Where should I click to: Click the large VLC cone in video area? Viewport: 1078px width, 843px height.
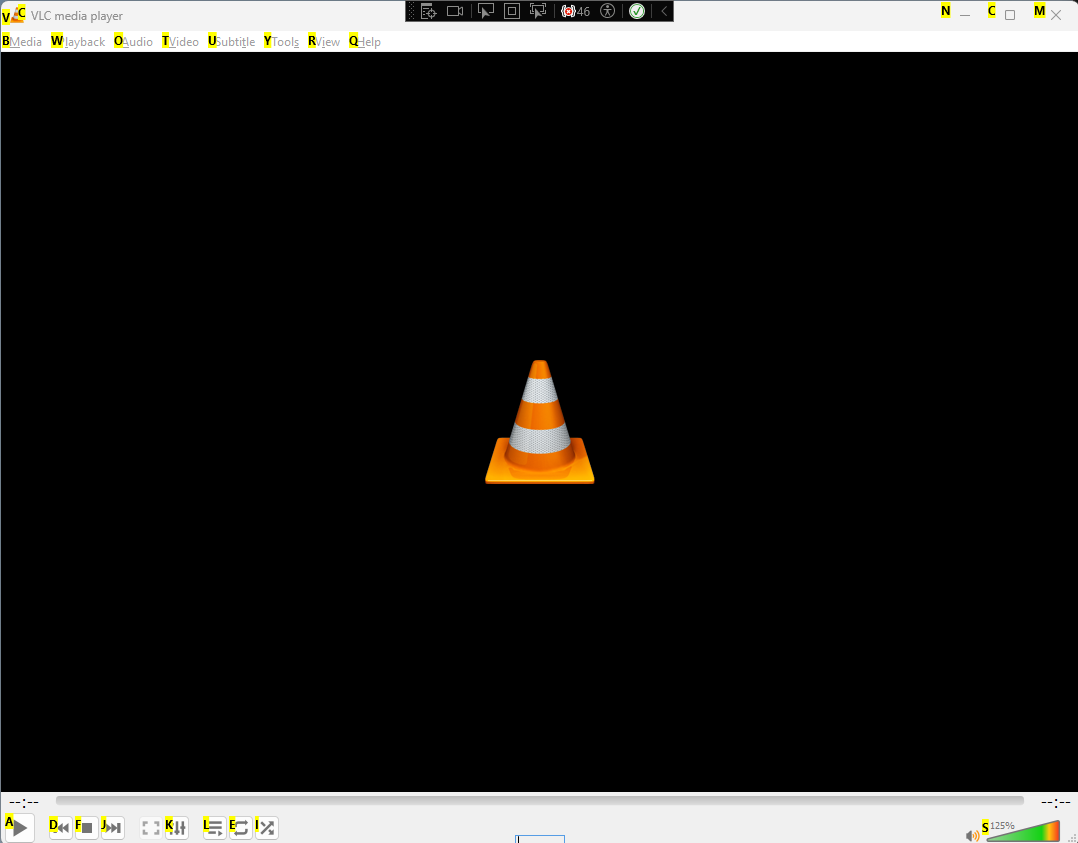[540, 422]
